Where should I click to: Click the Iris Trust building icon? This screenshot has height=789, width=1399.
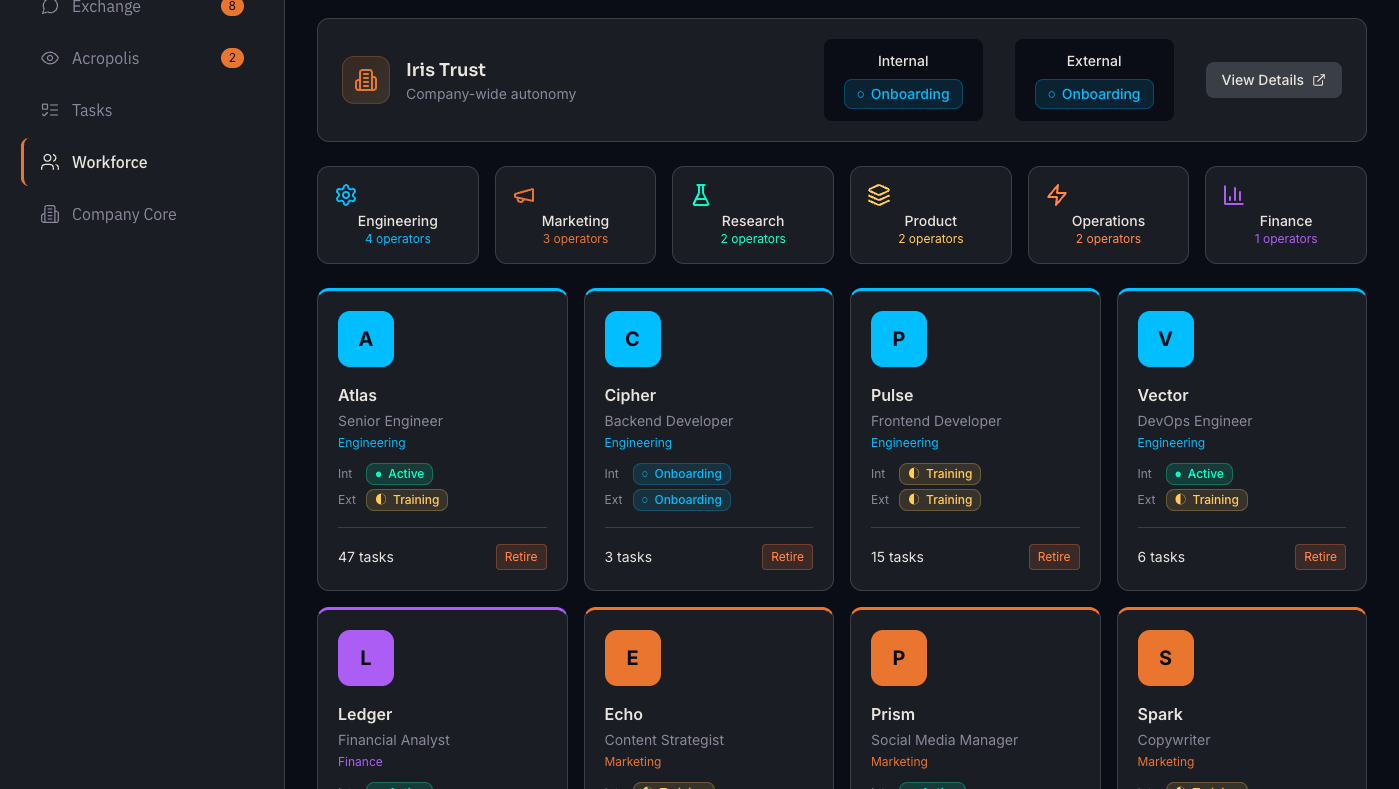[x=366, y=80]
